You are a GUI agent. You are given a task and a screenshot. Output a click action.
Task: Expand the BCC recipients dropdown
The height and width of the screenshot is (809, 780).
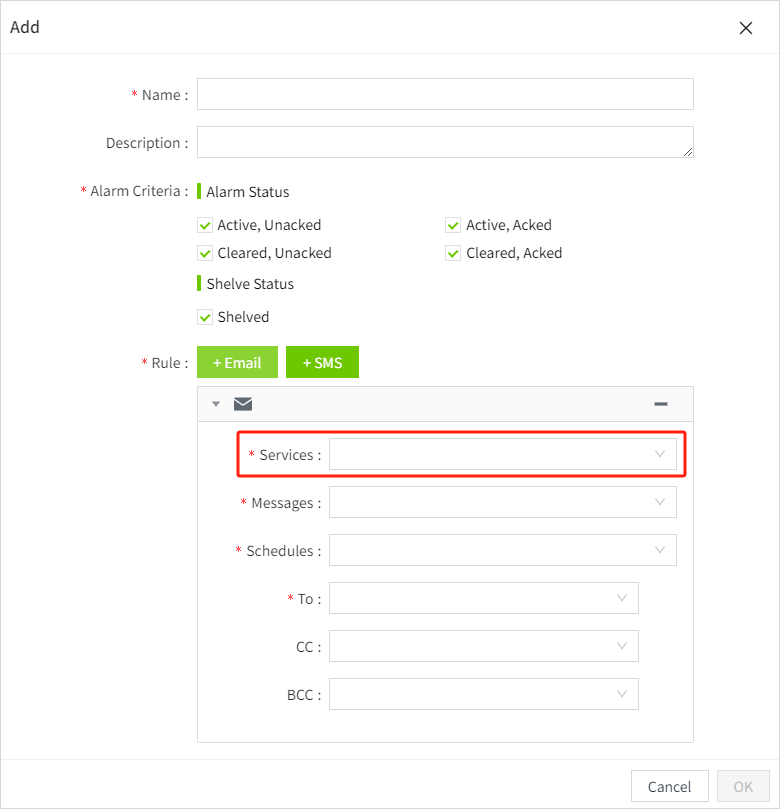tap(483, 694)
